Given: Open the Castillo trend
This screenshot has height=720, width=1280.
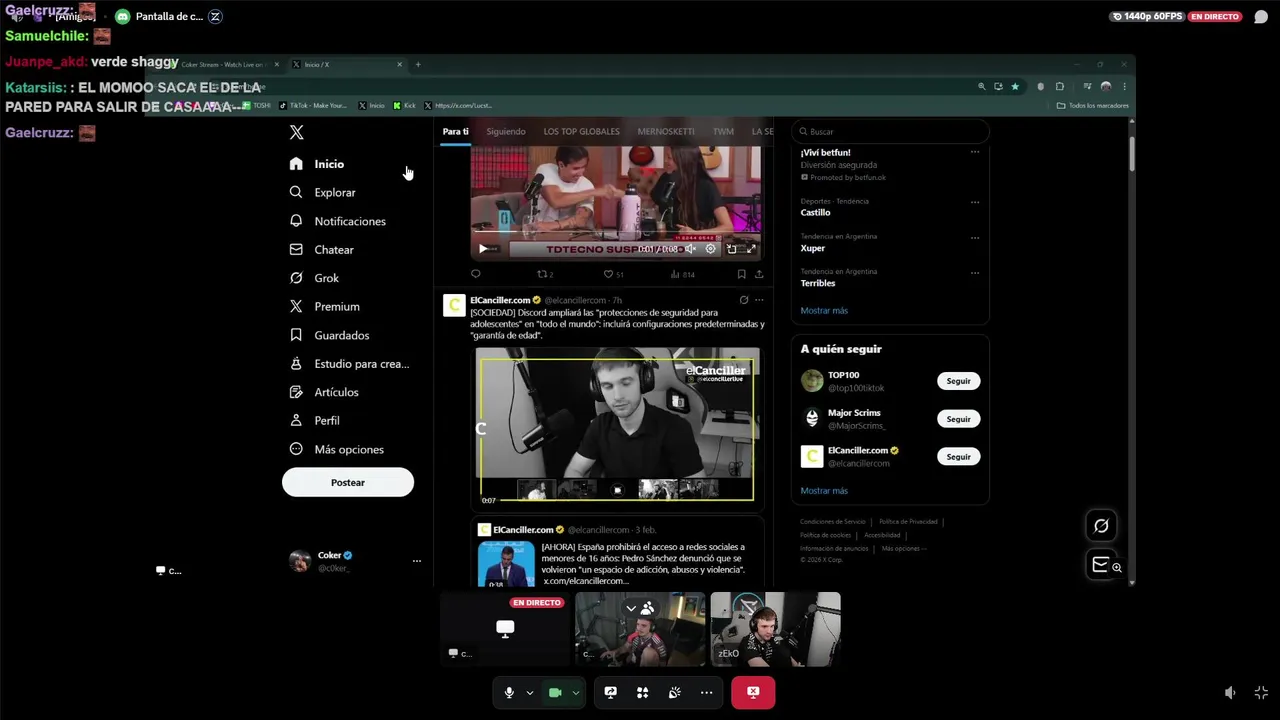Looking at the screenshot, I should point(816,212).
